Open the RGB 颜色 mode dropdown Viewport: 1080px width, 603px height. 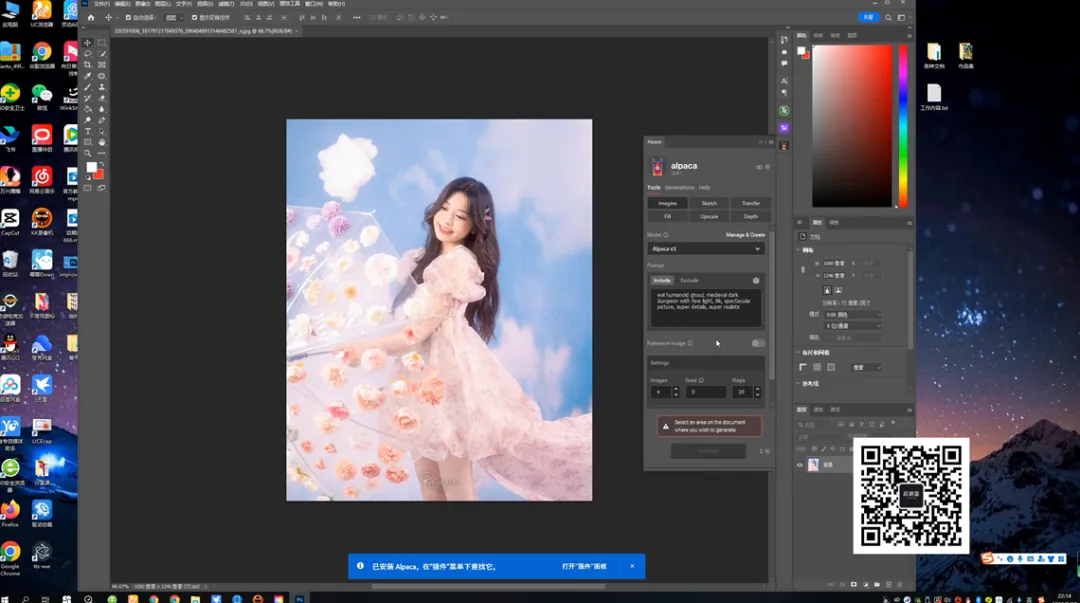[x=852, y=314]
